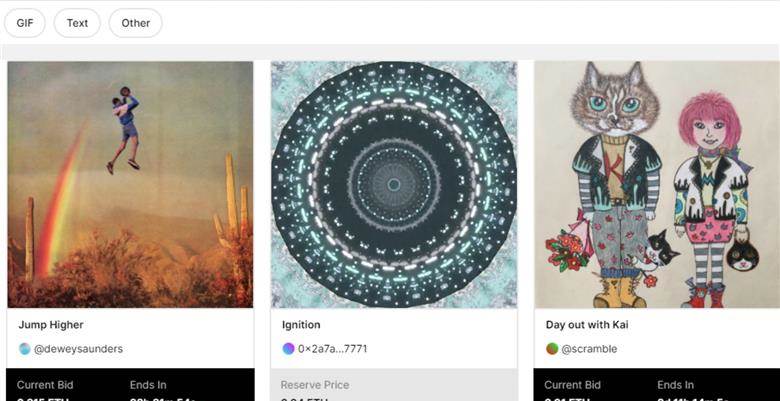The width and height of the screenshot is (780, 401).
Task: Visit the @scramble profile
Action: [589, 349]
